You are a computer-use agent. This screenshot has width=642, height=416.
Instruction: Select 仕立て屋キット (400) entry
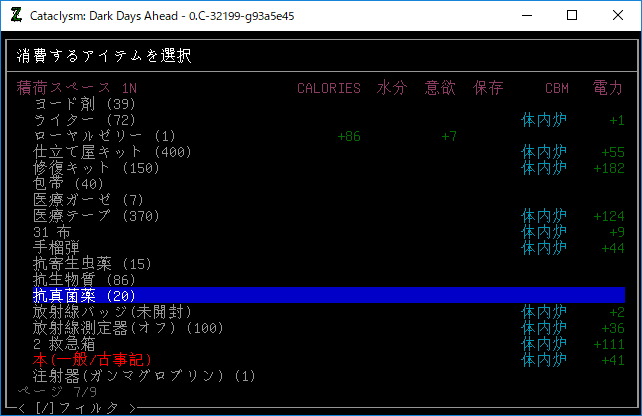click(112, 152)
